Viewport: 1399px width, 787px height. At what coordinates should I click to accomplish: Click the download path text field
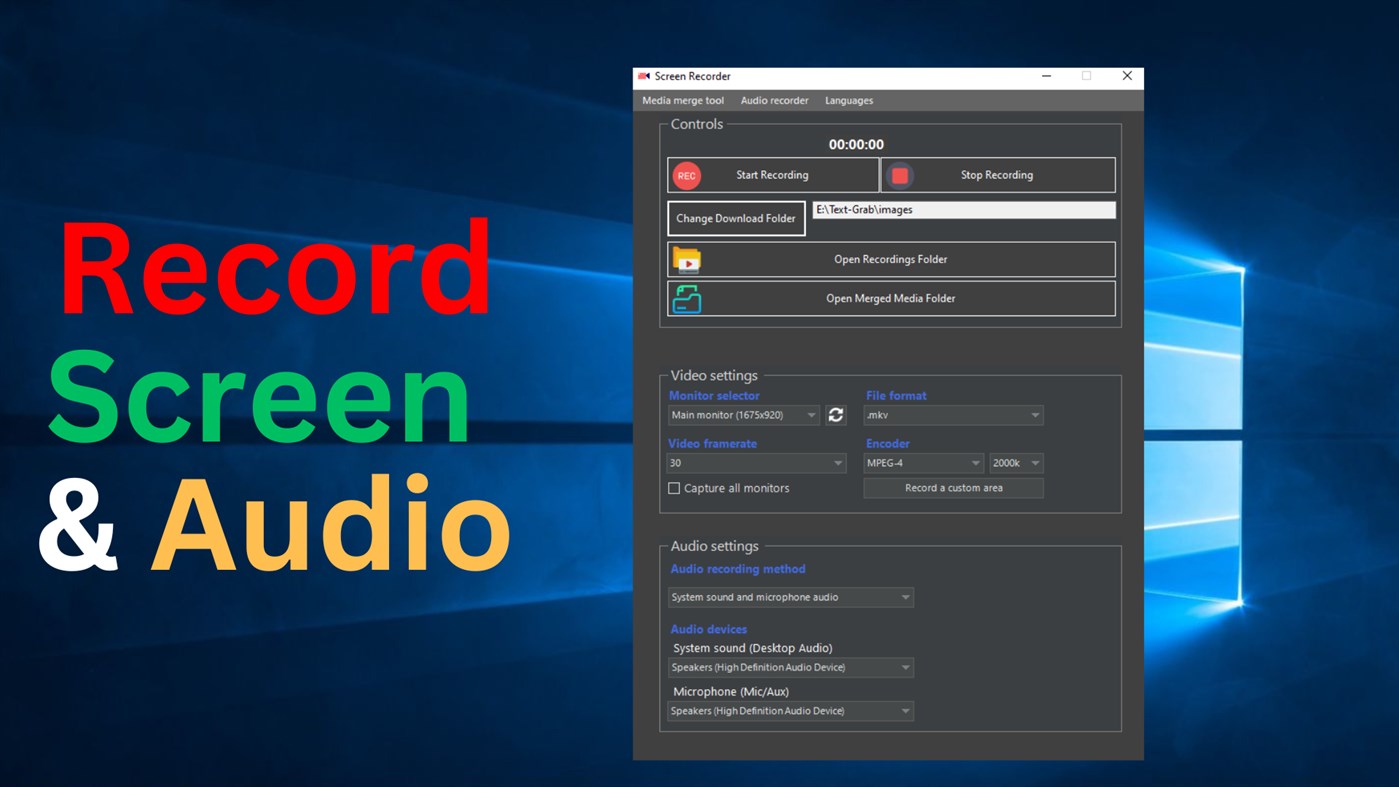[x=963, y=209]
